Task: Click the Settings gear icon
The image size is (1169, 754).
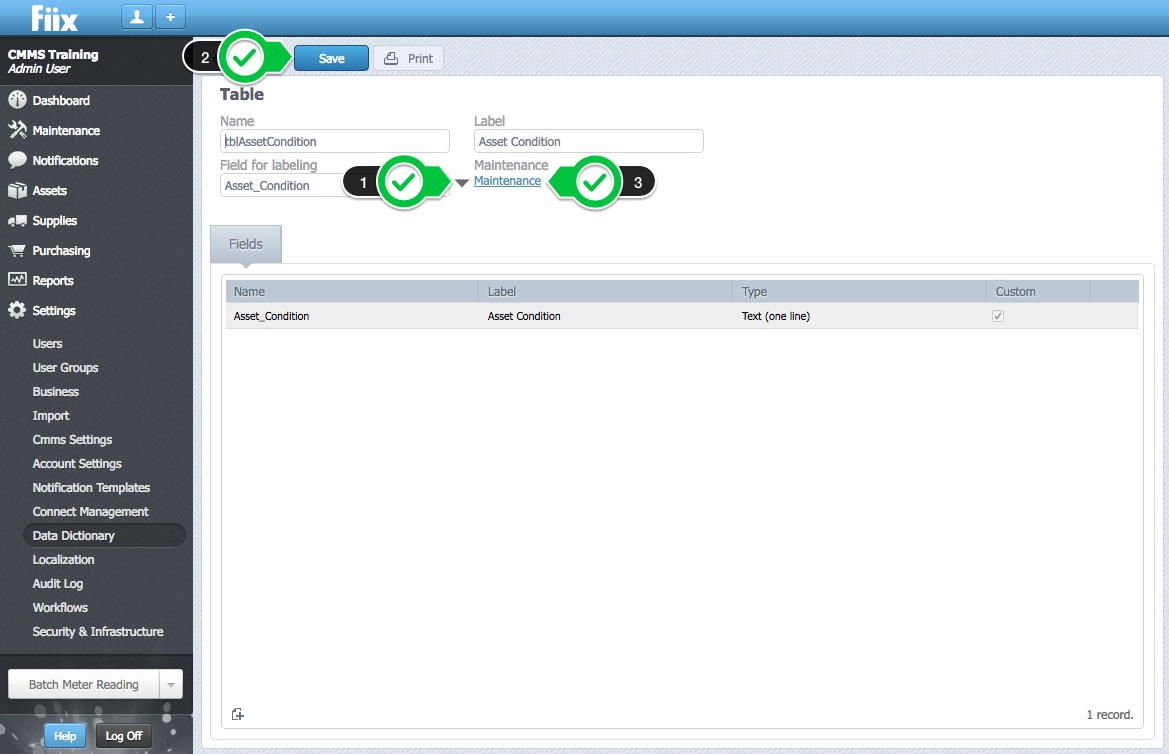Action: pos(17,310)
